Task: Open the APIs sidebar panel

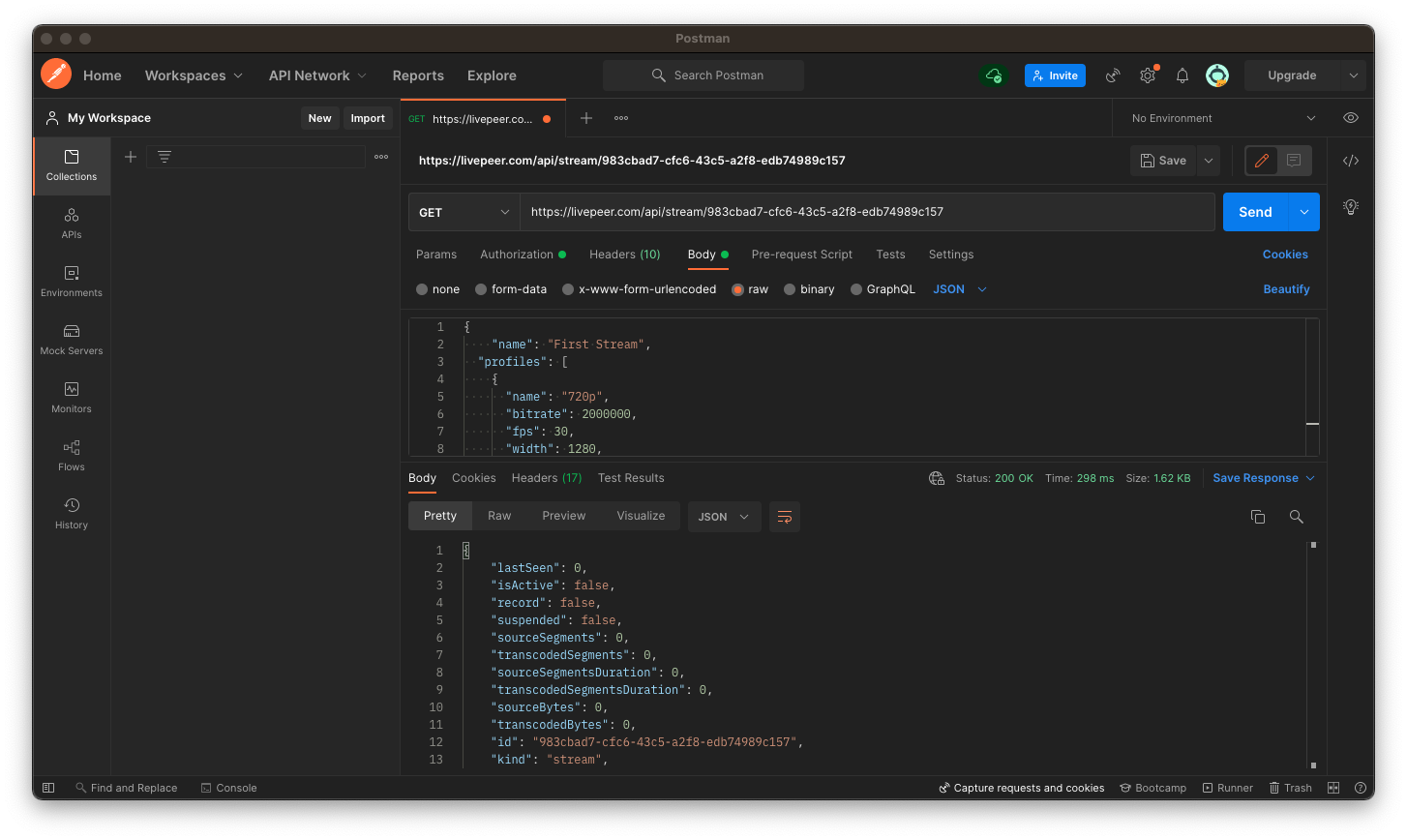Action: coord(72,224)
